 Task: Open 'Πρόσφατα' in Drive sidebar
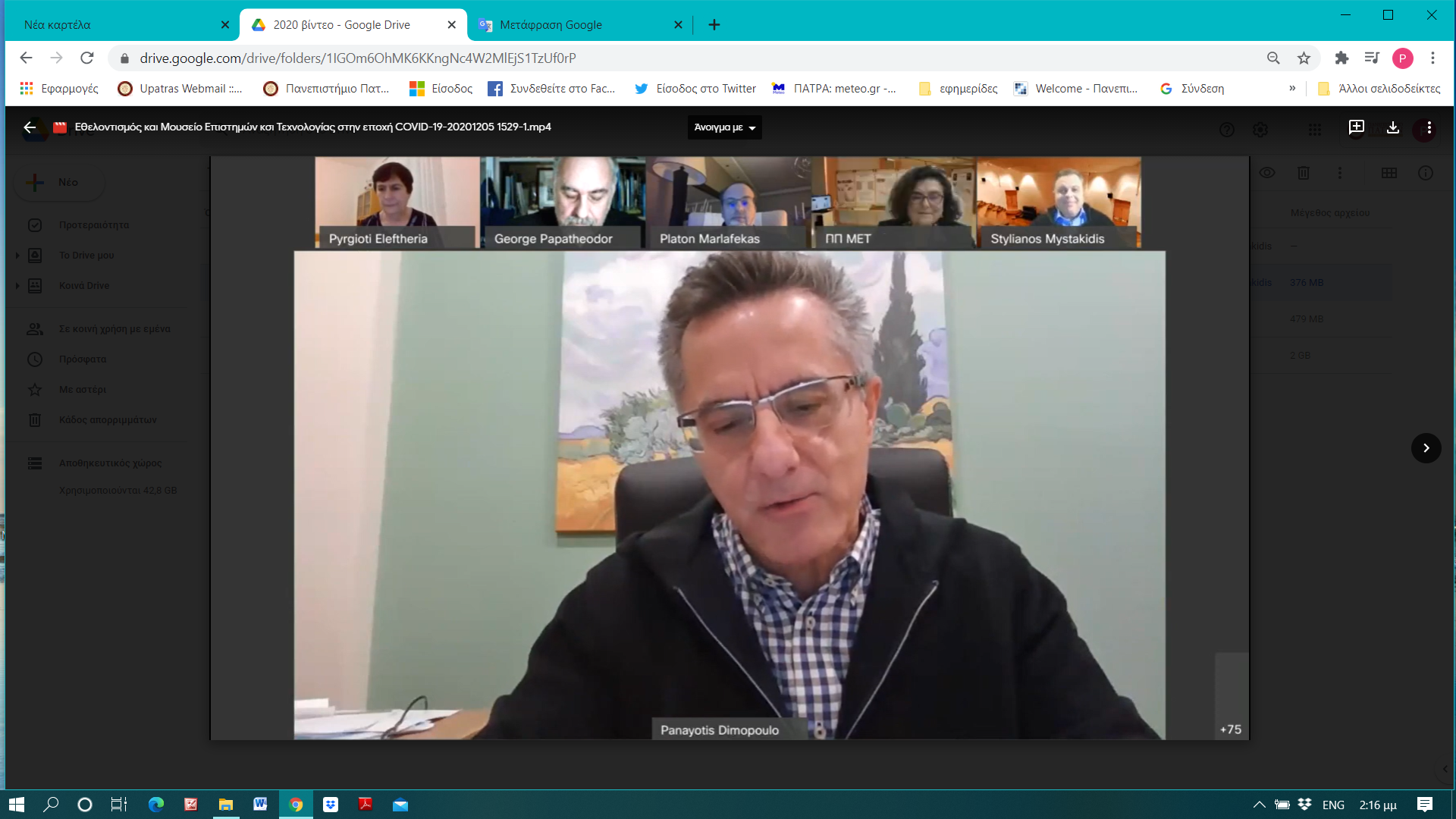coord(83,359)
